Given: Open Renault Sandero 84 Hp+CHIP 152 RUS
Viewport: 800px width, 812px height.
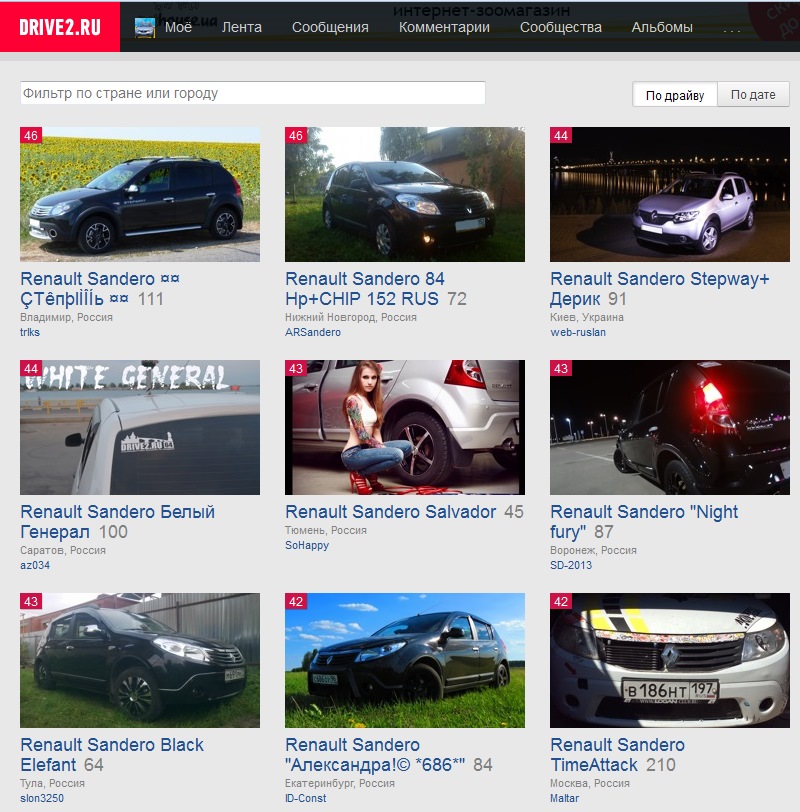Looking at the screenshot, I should point(365,288).
